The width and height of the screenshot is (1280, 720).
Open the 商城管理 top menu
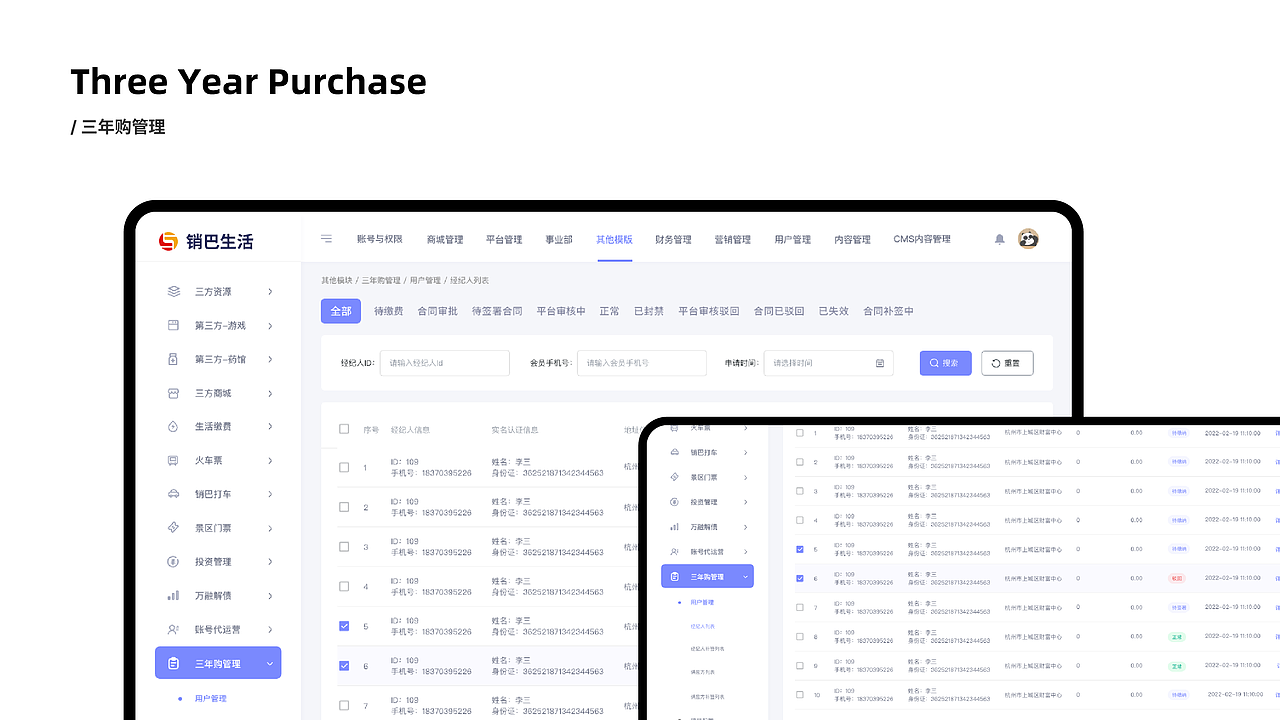click(445, 240)
